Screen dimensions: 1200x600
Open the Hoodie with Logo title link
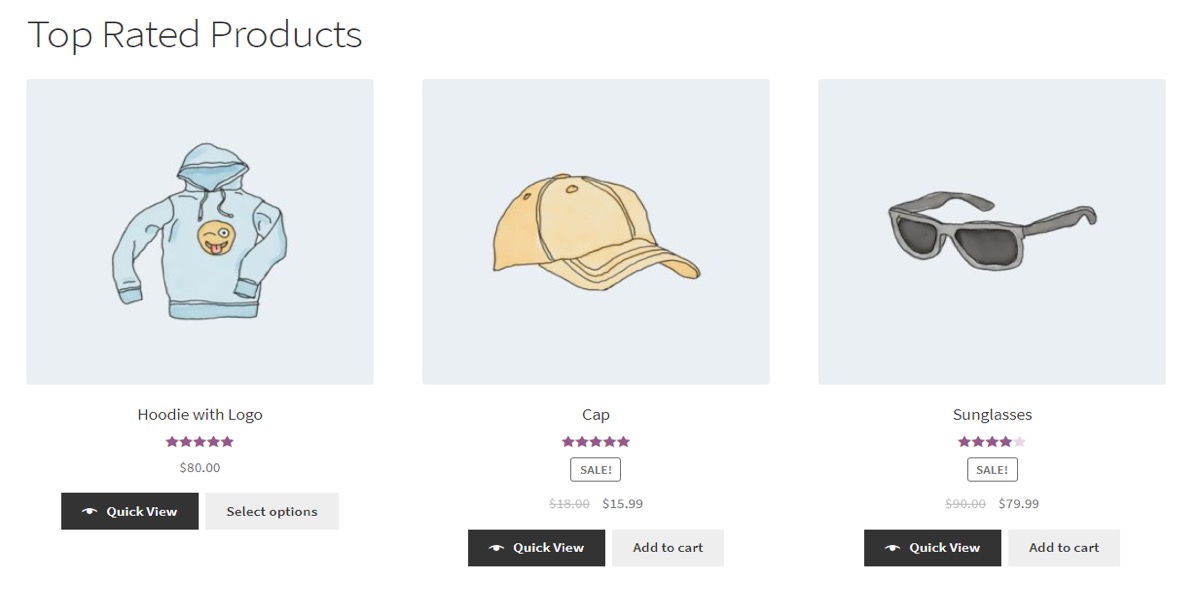tap(200, 414)
